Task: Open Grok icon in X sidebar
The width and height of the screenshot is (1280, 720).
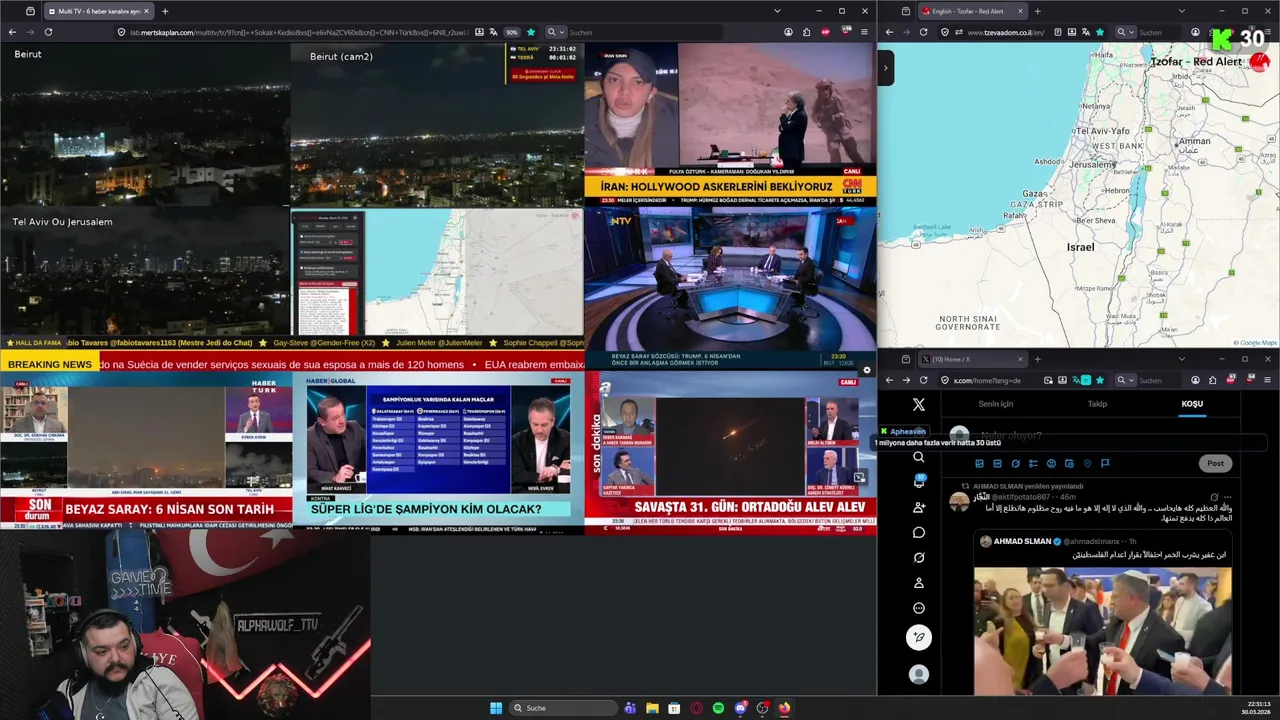Action: (x=919, y=557)
